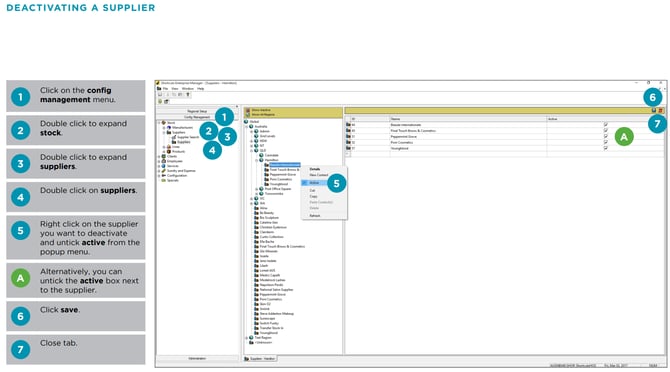Select National Salon Supplies in the supplier list

tap(276, 290)
